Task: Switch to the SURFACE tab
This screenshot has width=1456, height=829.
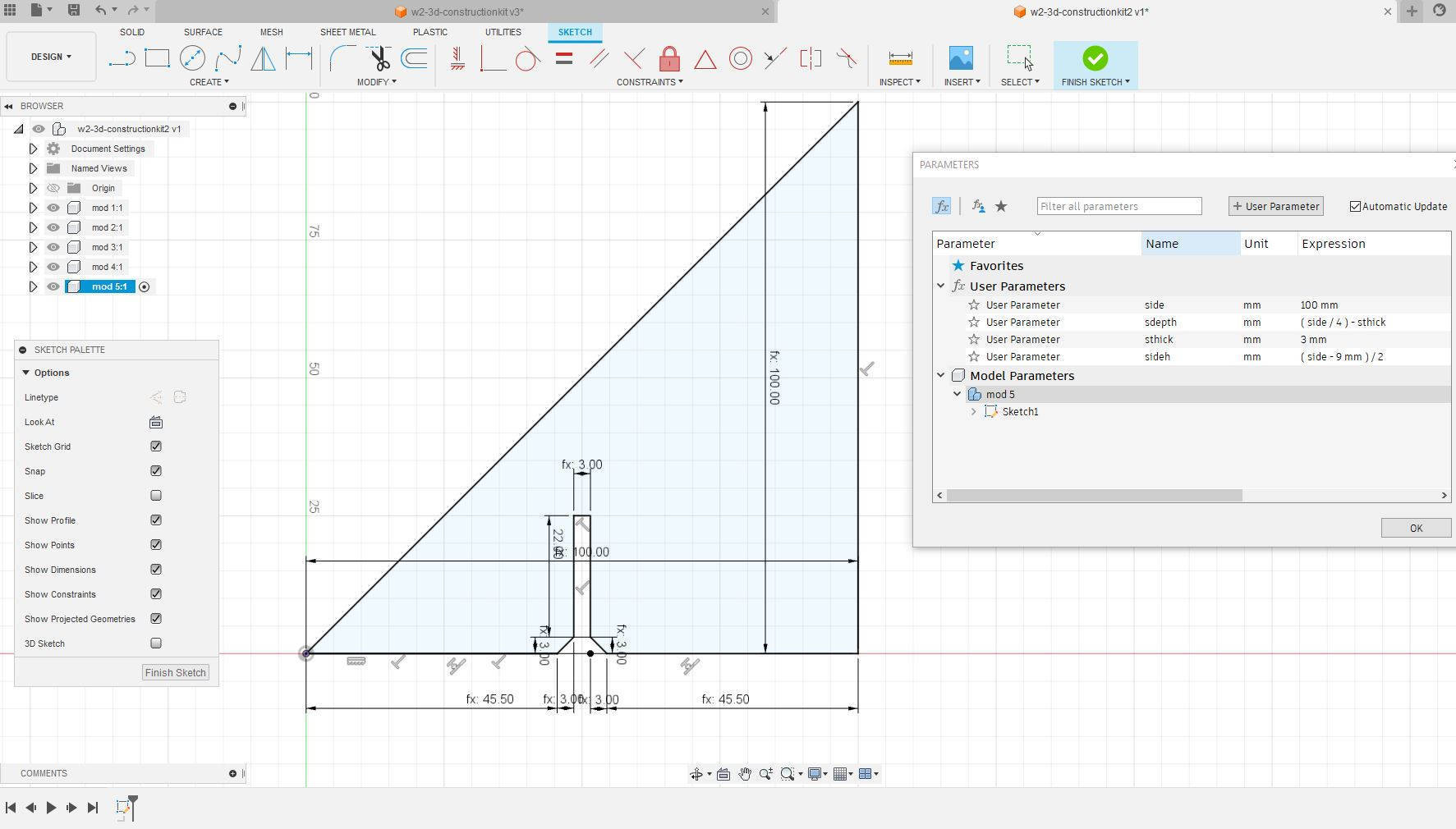Action: [203, 32]
